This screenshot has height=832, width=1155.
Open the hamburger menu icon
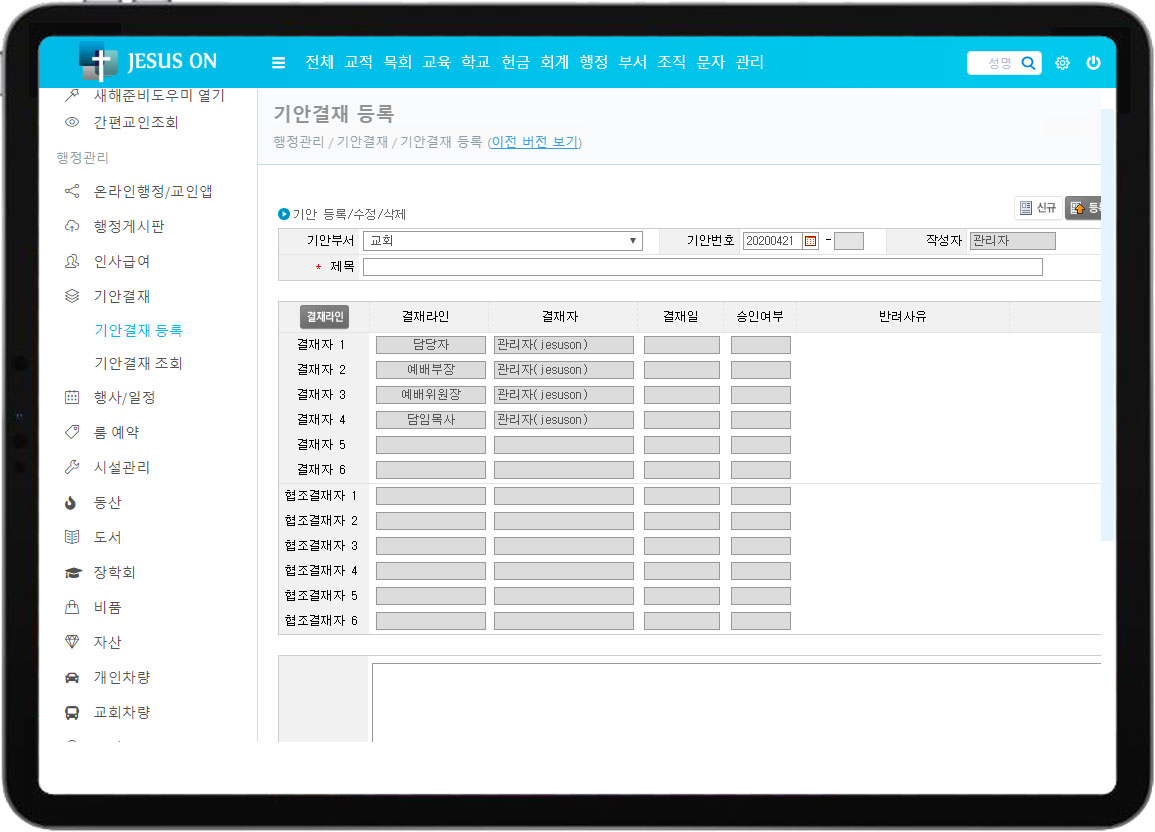pos(279,63)
